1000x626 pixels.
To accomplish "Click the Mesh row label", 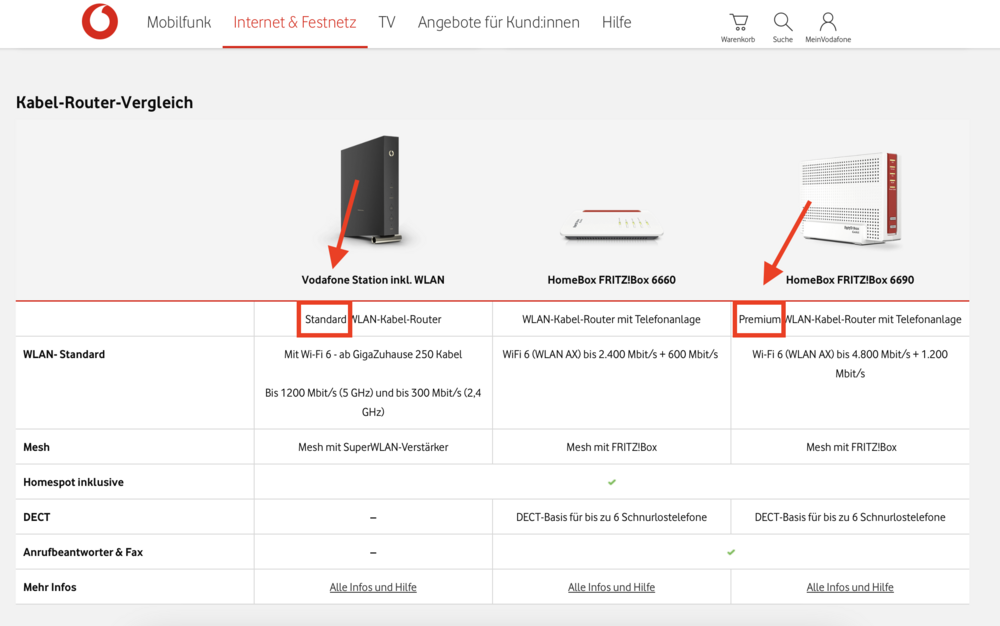I will coord(36,448).
